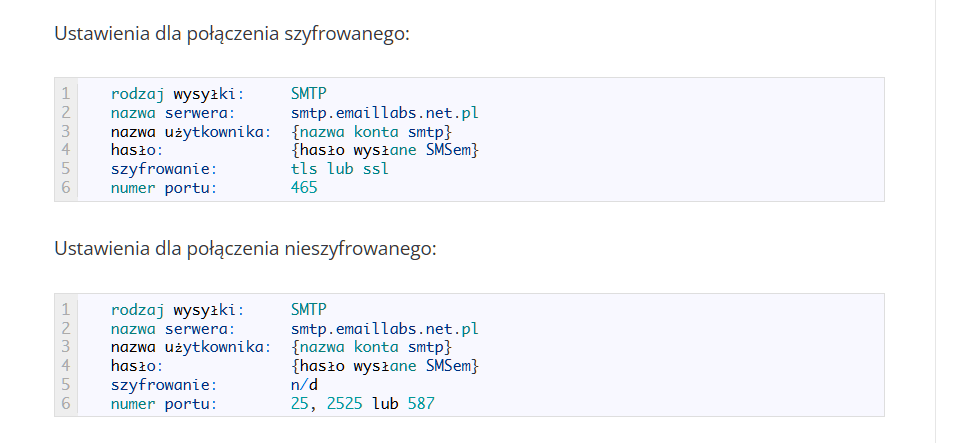978x443 pixels.
Task: Click the heading 'Ustawienia dla połączenia nieszyfrowanego'
Action: (245, 248)
